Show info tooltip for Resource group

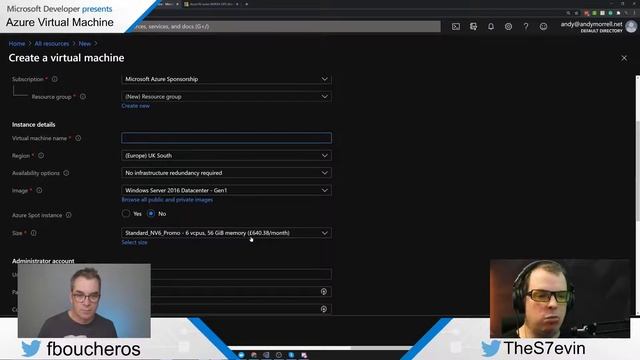(83, 97)
